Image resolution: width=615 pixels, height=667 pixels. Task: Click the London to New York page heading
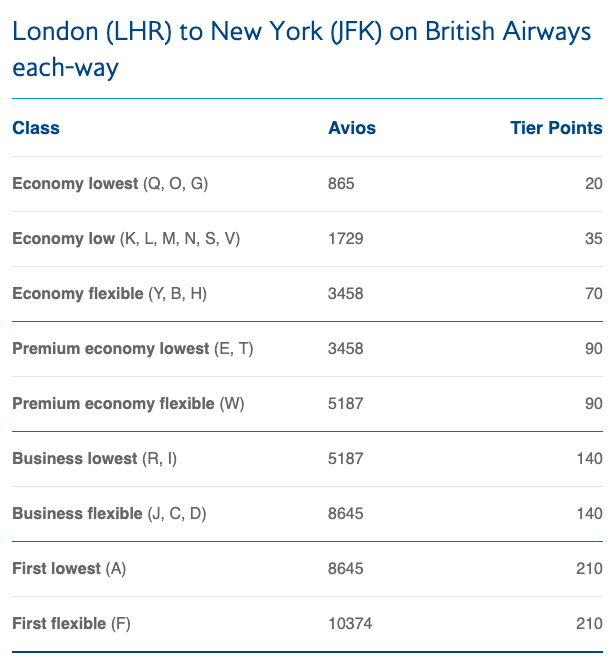(x=301, y=50)
